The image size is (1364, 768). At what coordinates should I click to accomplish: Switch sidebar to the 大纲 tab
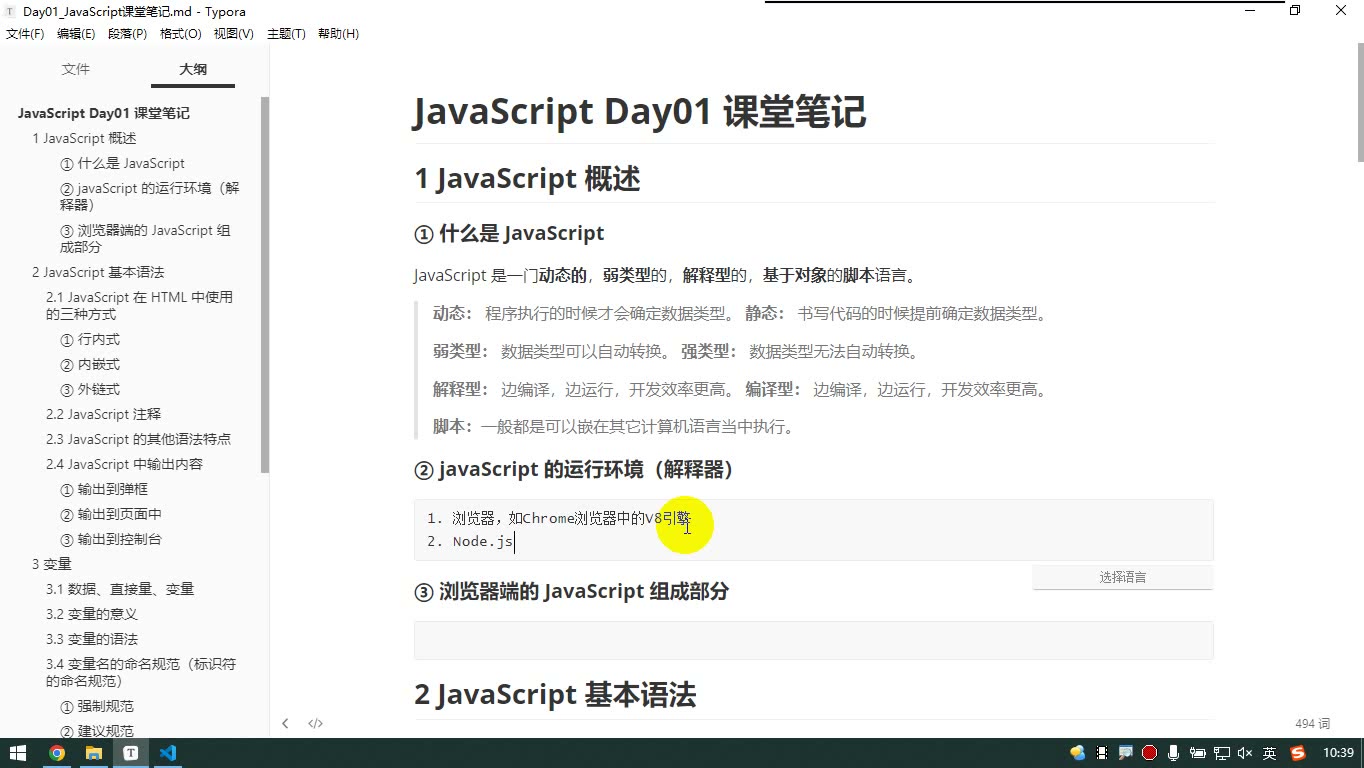[x=193, y=69]
